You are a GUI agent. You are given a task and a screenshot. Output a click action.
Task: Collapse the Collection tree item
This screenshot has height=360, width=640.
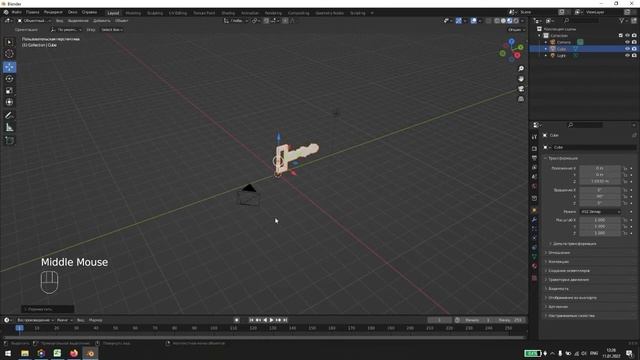tap(540, 36)
